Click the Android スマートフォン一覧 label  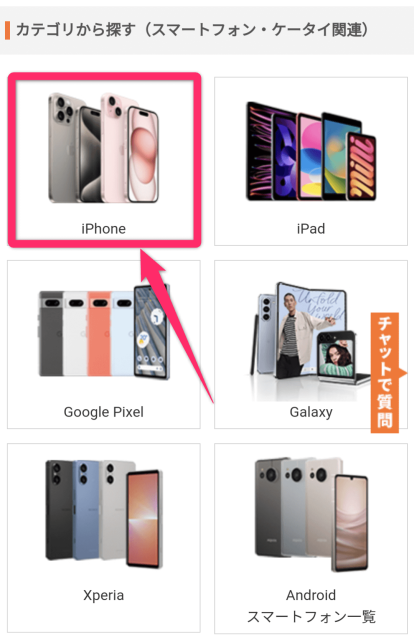(311, 606)
